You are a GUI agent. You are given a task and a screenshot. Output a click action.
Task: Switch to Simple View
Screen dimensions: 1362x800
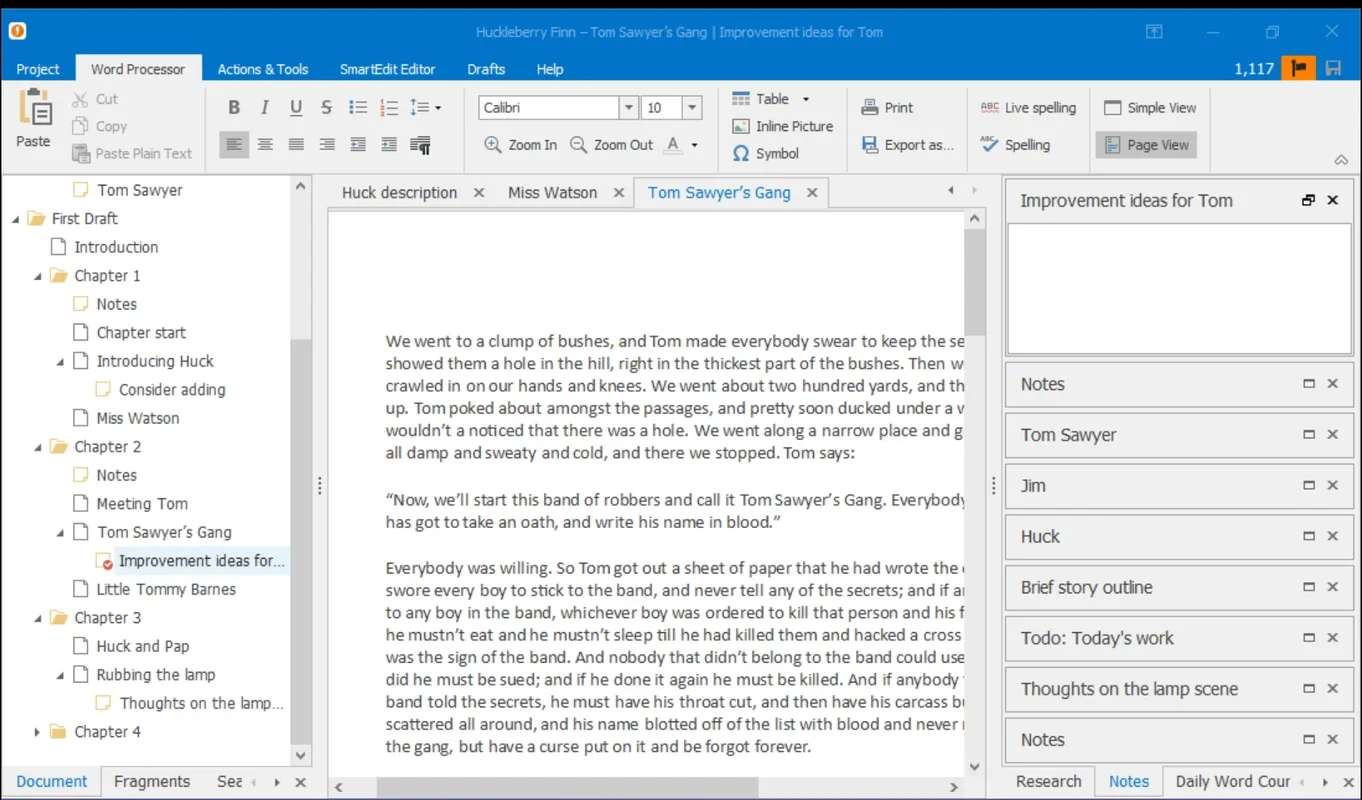pyautogui.click(x=1150, y=108)
